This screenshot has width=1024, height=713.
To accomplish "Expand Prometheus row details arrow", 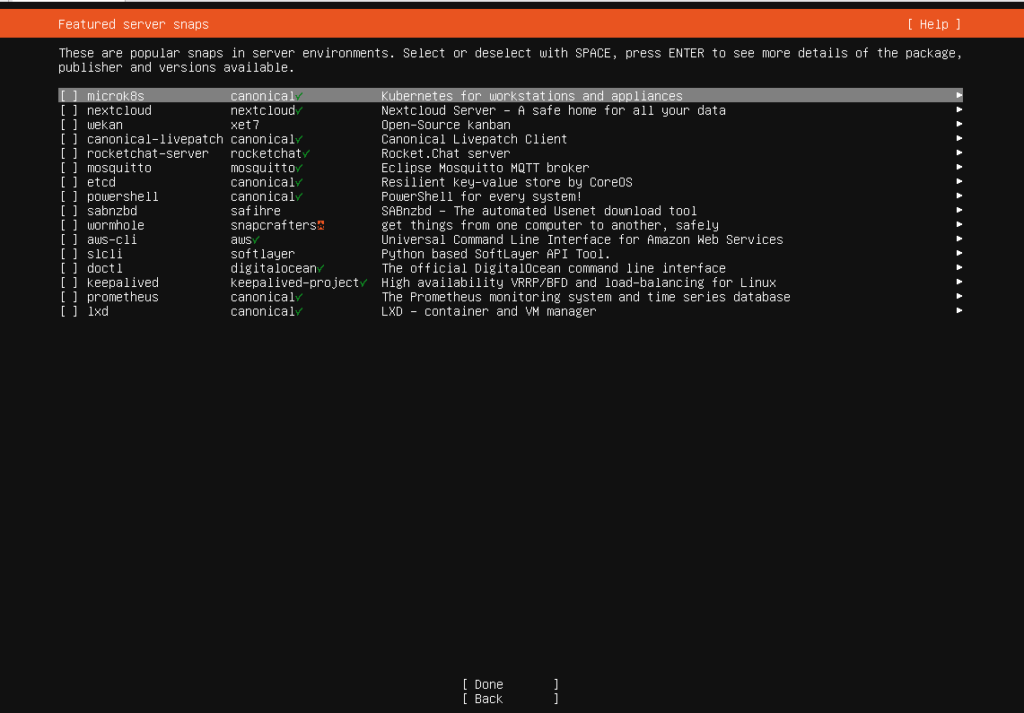I will 959,296.
